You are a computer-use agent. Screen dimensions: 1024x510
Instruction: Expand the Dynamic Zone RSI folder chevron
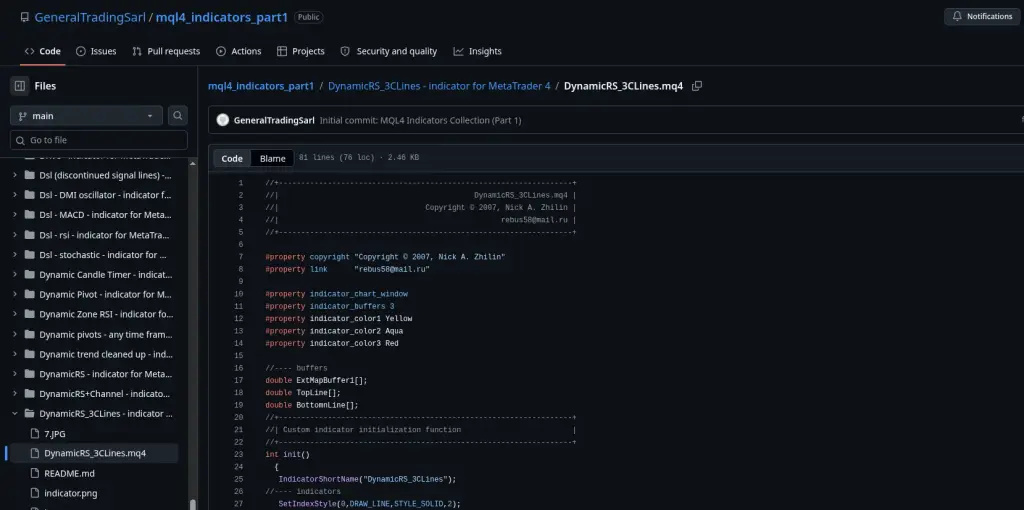tap(15, 314)
